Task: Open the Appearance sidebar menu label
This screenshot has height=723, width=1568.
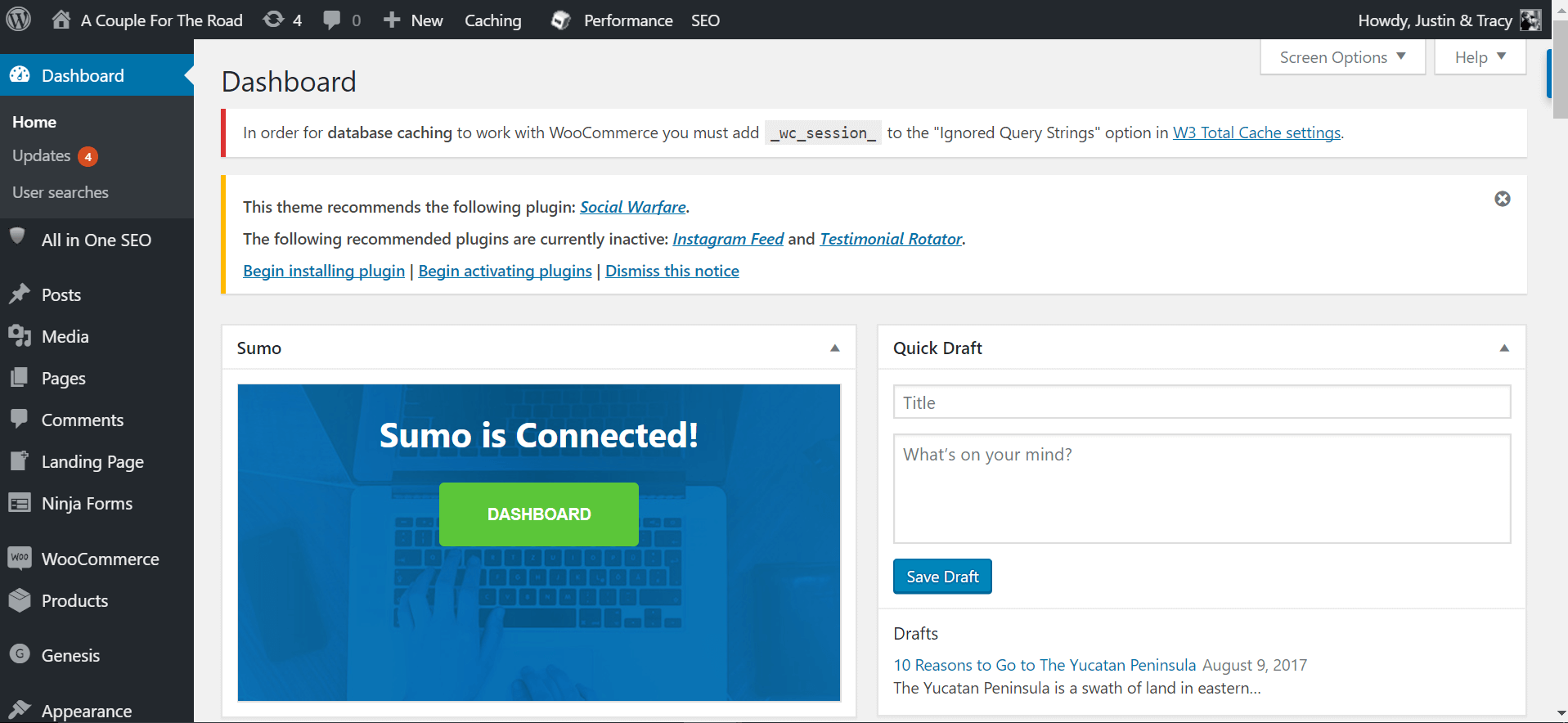Action: (x=87, y=711)
